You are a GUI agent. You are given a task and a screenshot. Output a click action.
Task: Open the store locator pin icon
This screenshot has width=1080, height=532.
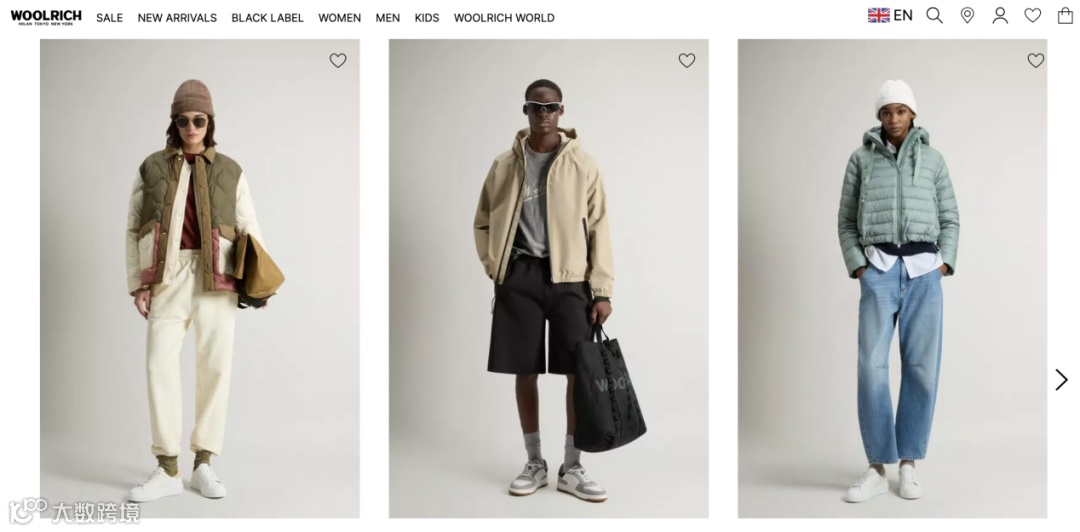(967, 15)
